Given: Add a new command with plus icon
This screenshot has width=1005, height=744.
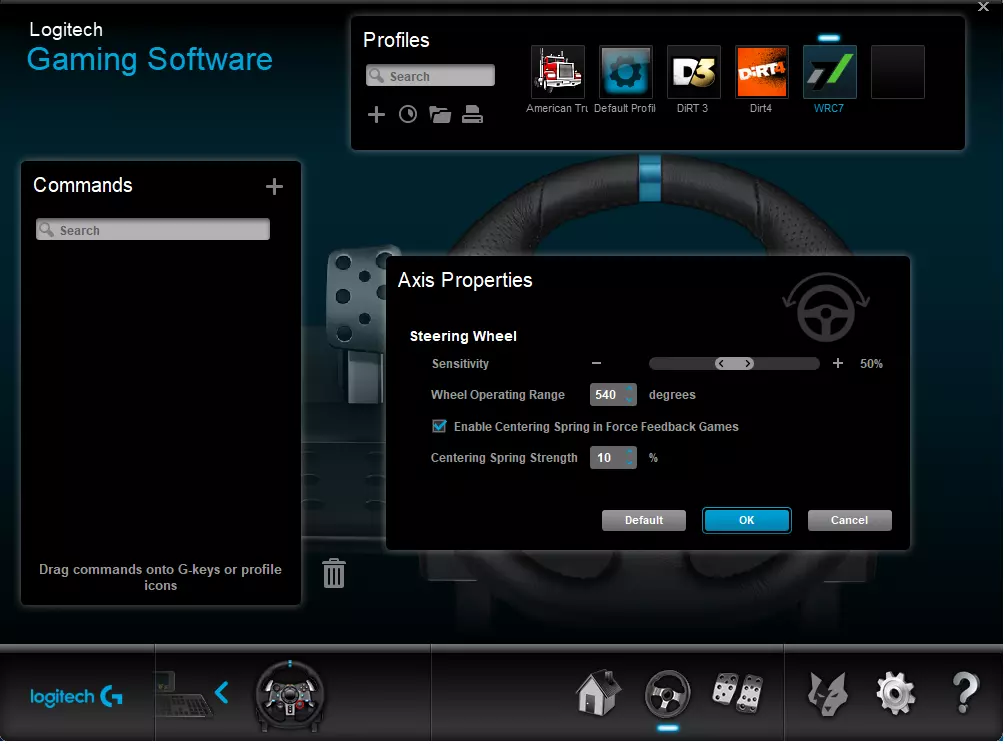Looking at the screenshot, I should pyautogui.click(x=274, y=186).
